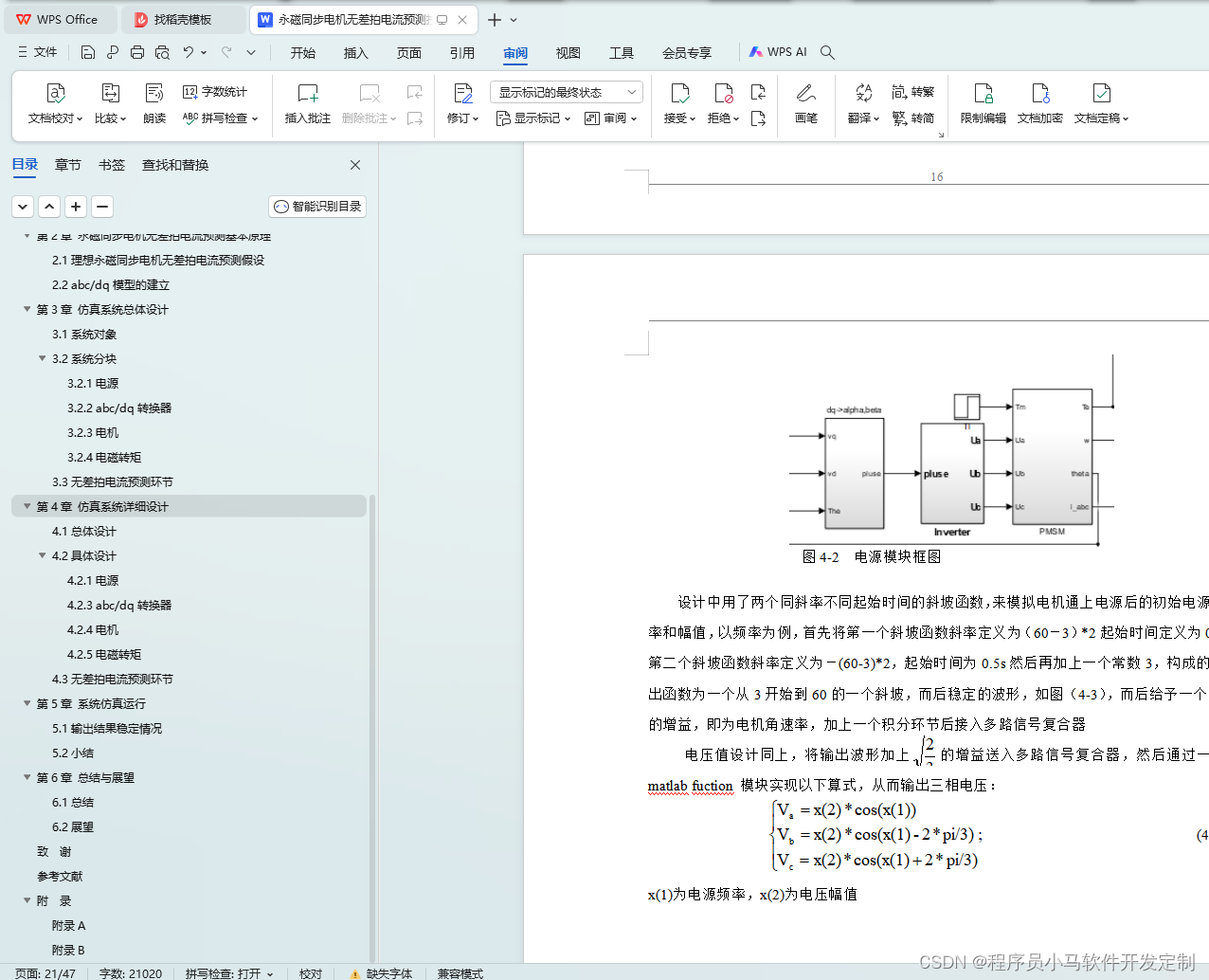
Task: Collapse the 4.2 具体设计 outline node
Action: coord(42,555)
